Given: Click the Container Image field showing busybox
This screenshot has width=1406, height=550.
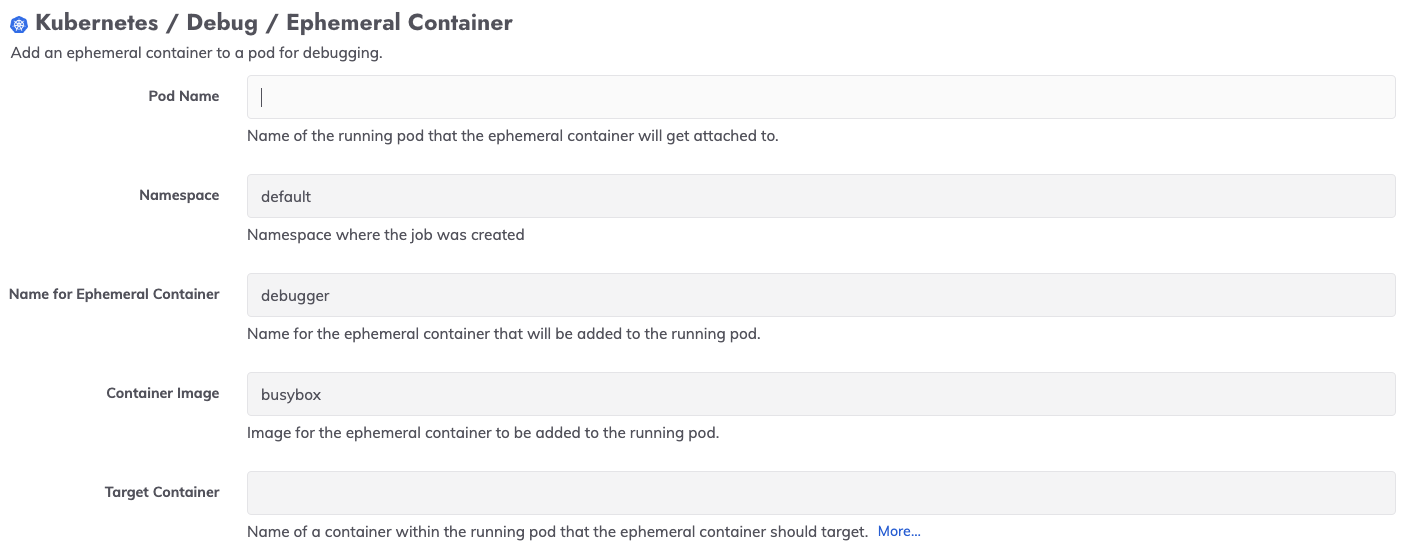Looking at the screenshot, I should pos(821,394).
